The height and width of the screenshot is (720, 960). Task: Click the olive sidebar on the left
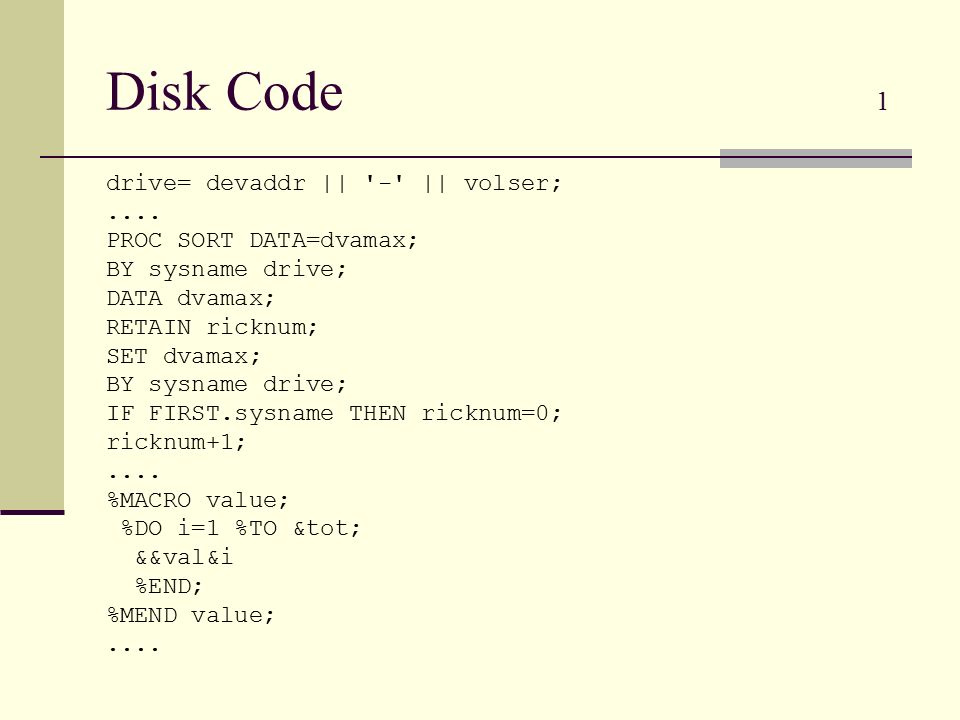pyautogui.click(x=32, y=255)
